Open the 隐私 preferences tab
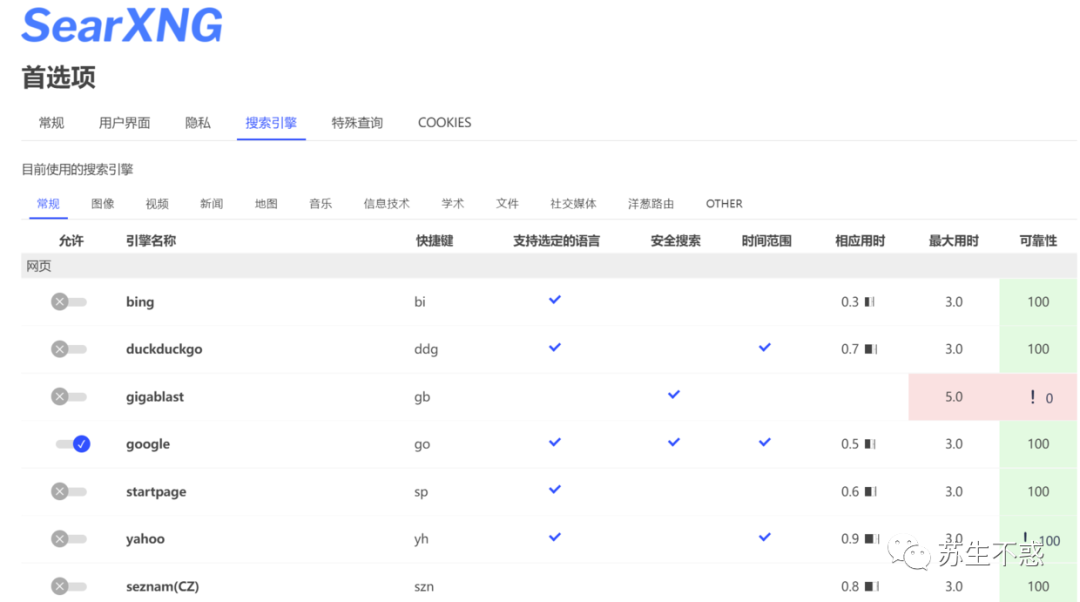Screen dimensions: 1080x602 (198, 123)
